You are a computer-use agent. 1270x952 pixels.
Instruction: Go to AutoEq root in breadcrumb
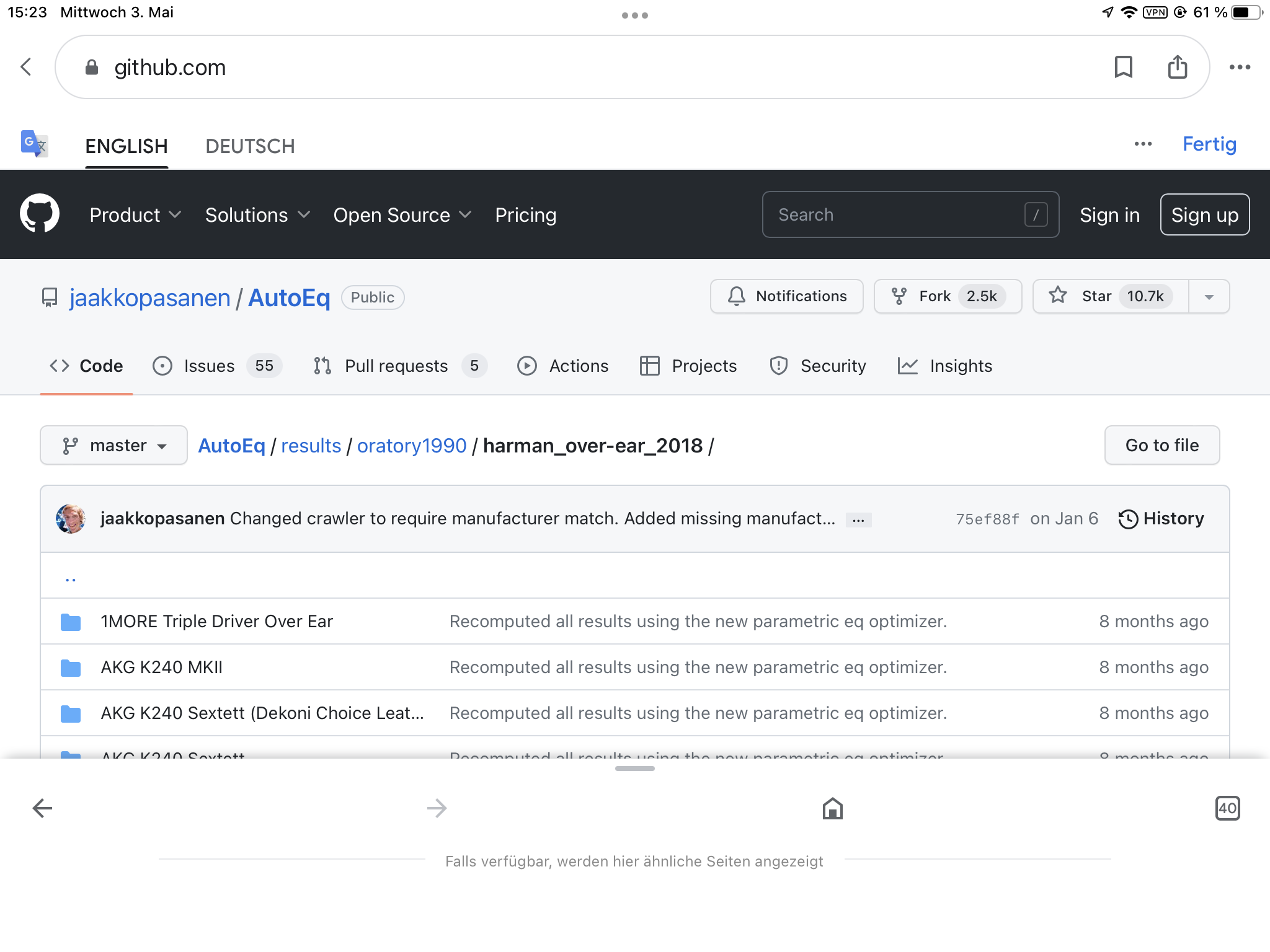click(x=231, y=446)
